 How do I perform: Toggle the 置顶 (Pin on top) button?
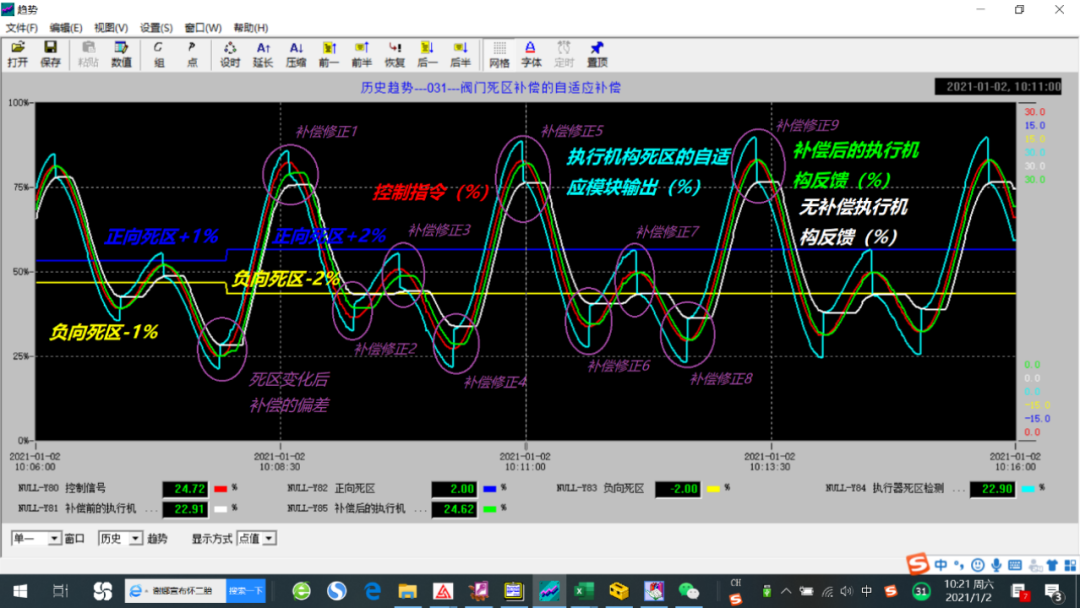click(597, 54)
